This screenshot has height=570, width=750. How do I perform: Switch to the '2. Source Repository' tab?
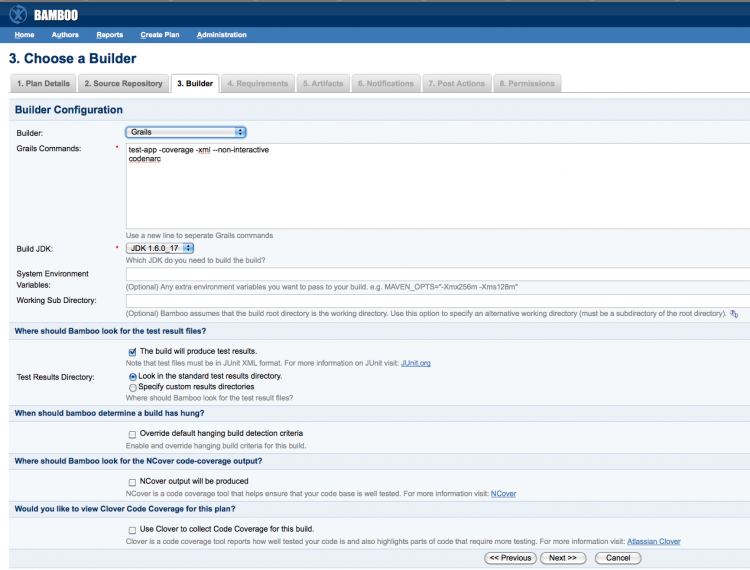pos(123,83)
